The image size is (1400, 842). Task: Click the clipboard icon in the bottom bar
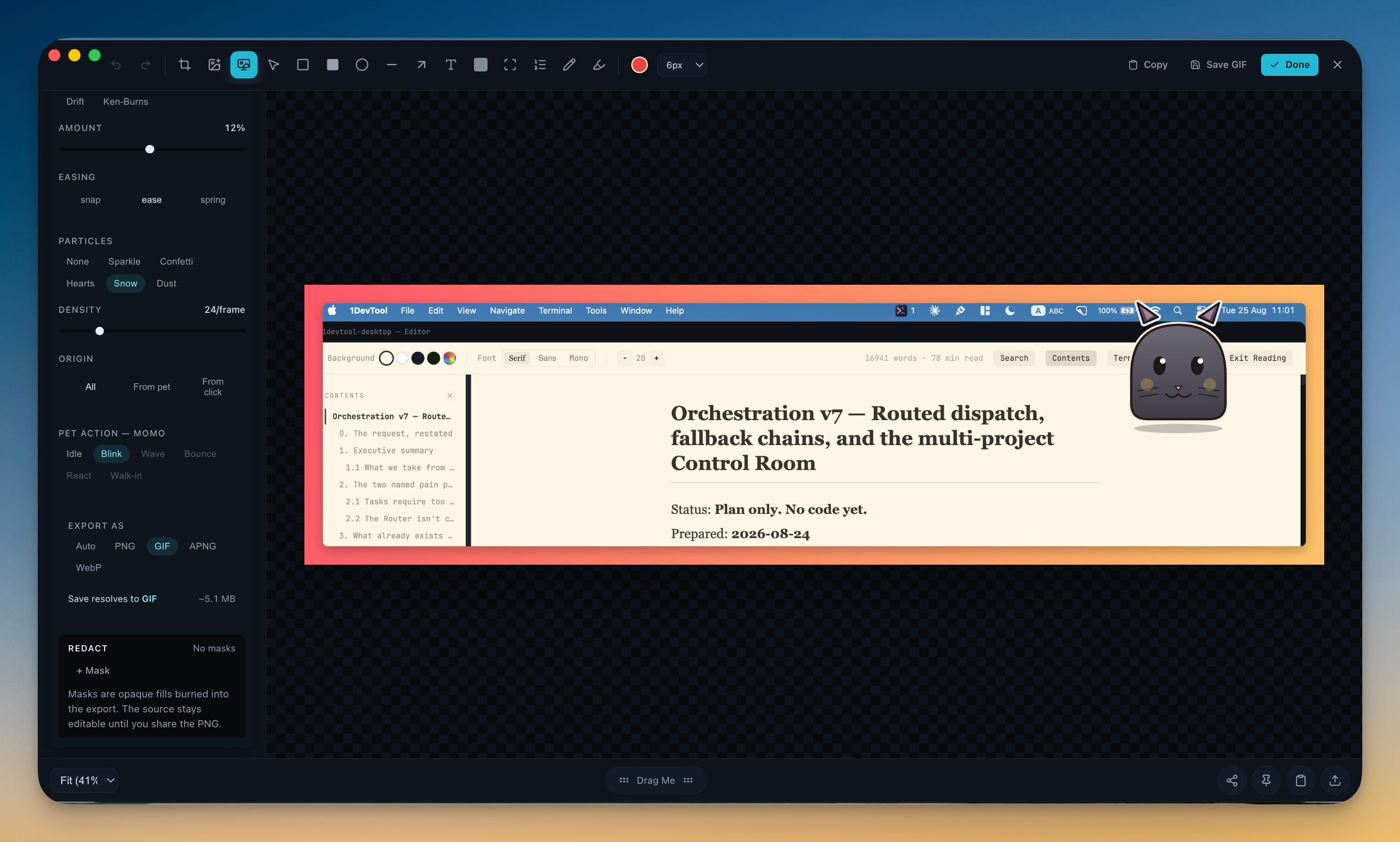pos(1301,780)
